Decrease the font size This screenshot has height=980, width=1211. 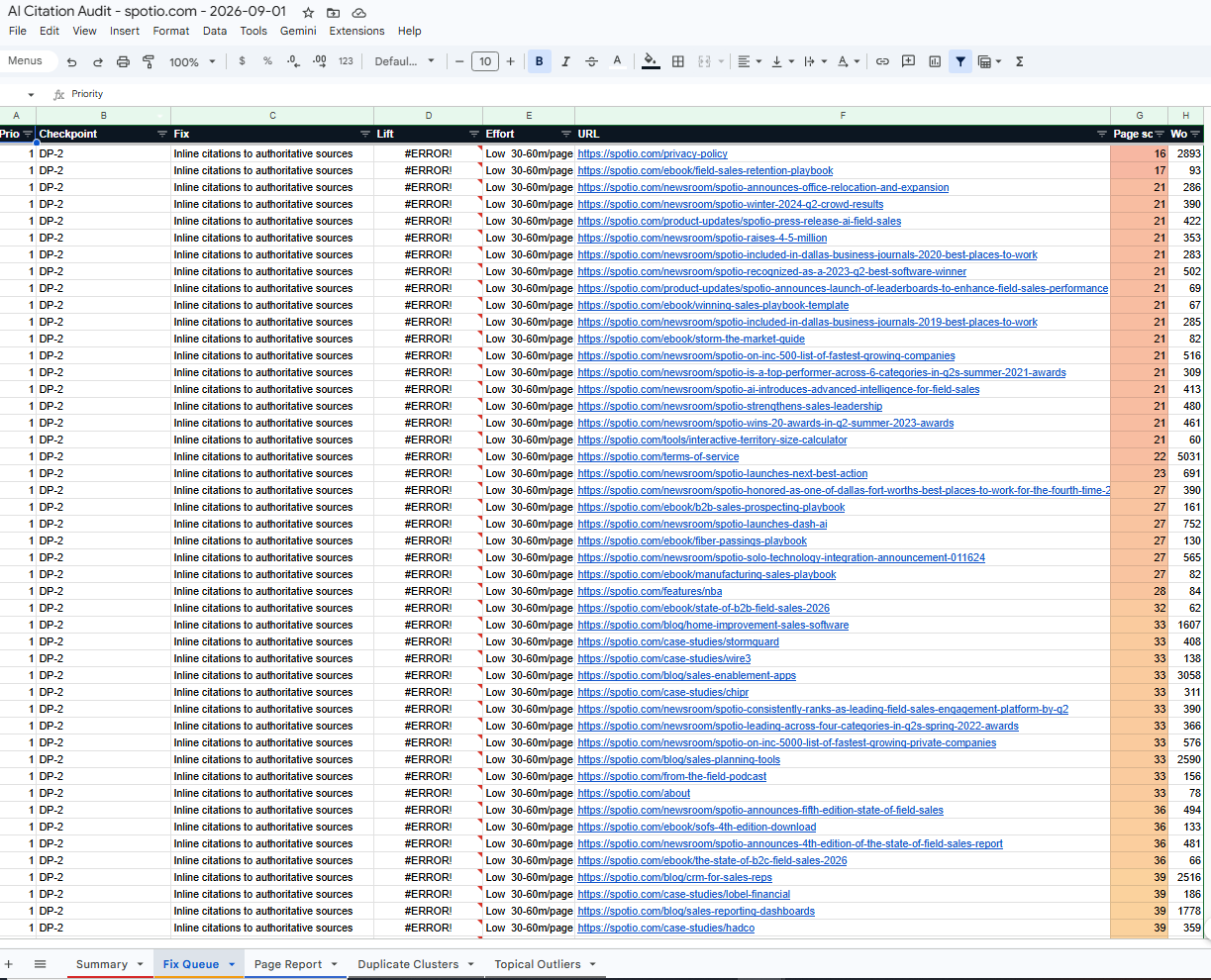pyautogui.click(x=459, y=61)
